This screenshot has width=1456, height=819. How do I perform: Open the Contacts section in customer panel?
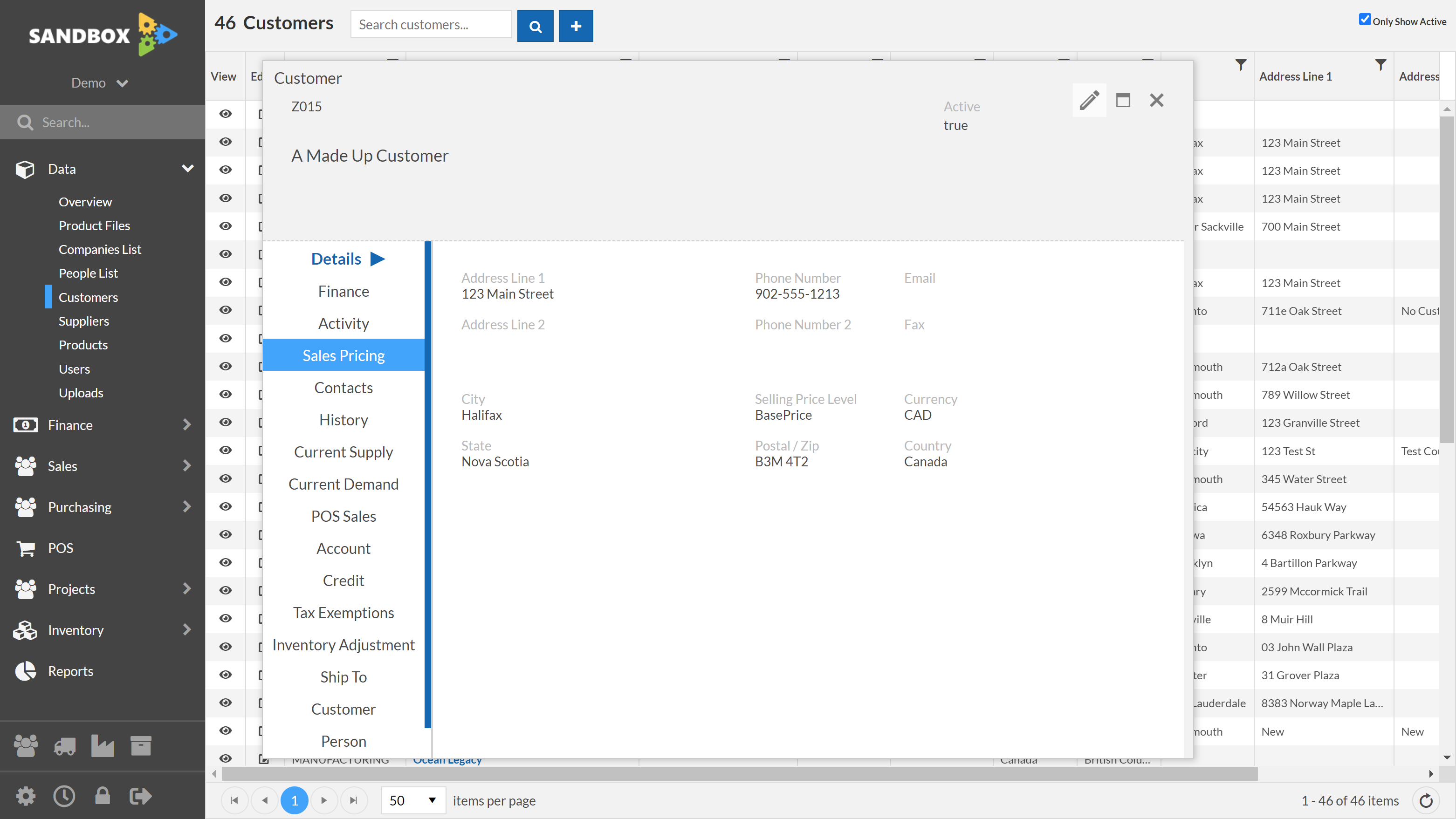[x=343, y=387]
